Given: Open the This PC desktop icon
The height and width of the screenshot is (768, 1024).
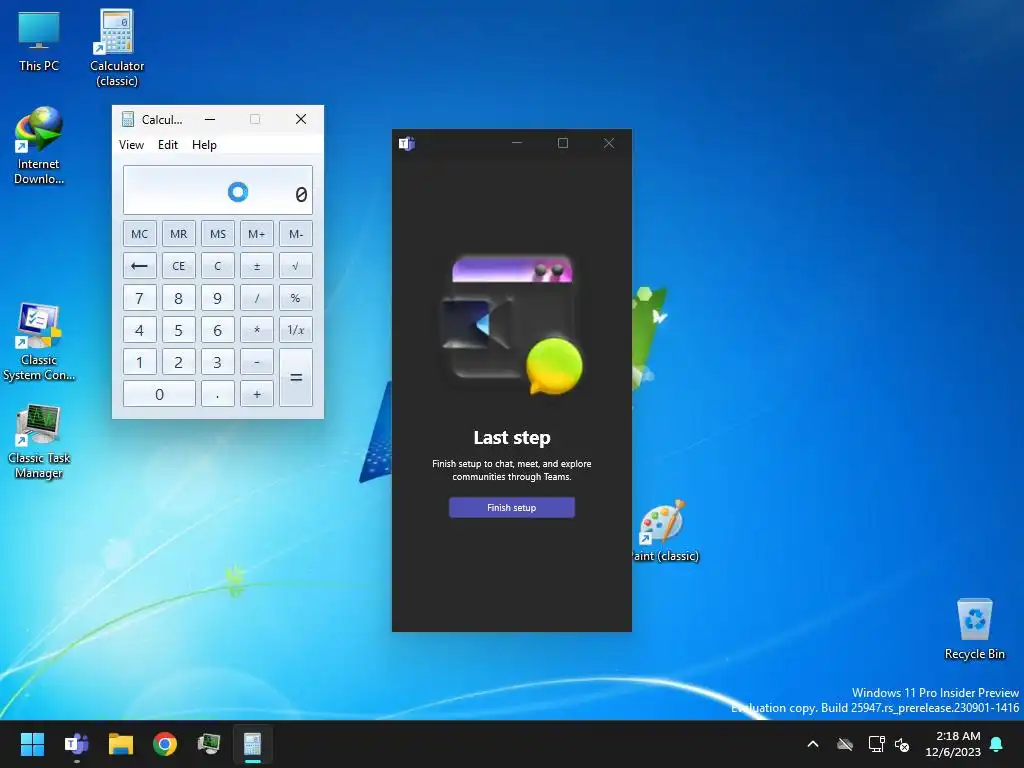Looking at the screenshot, I should click(39, 41).
